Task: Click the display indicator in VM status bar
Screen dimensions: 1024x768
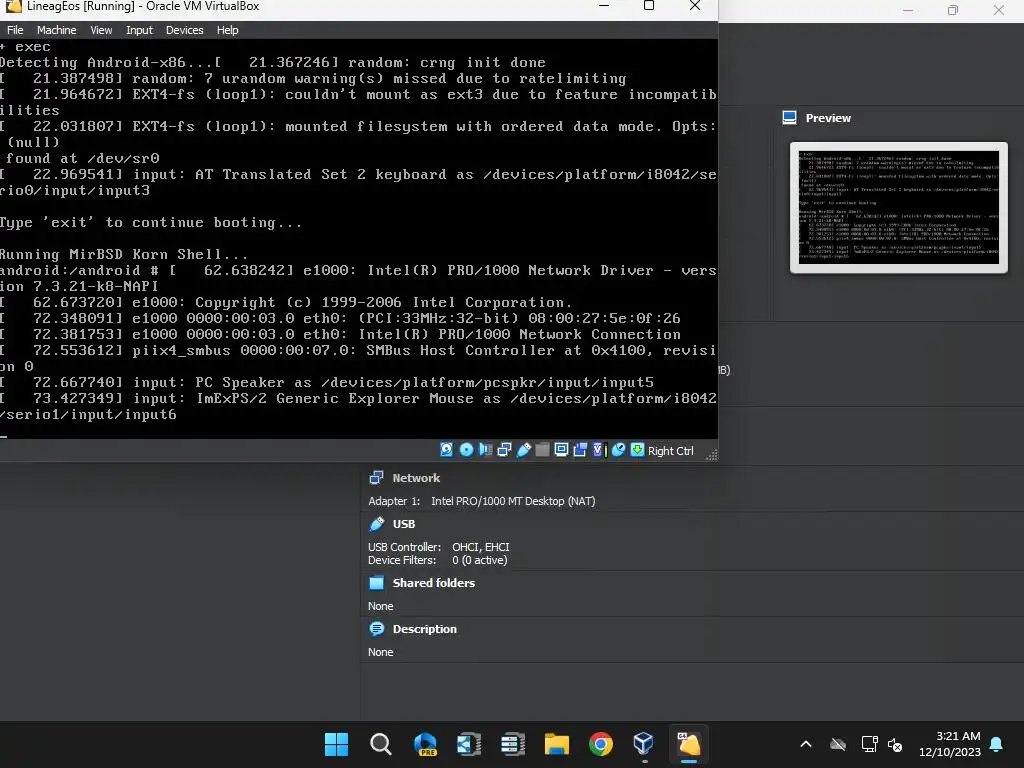Action: (x=561, y=450)
